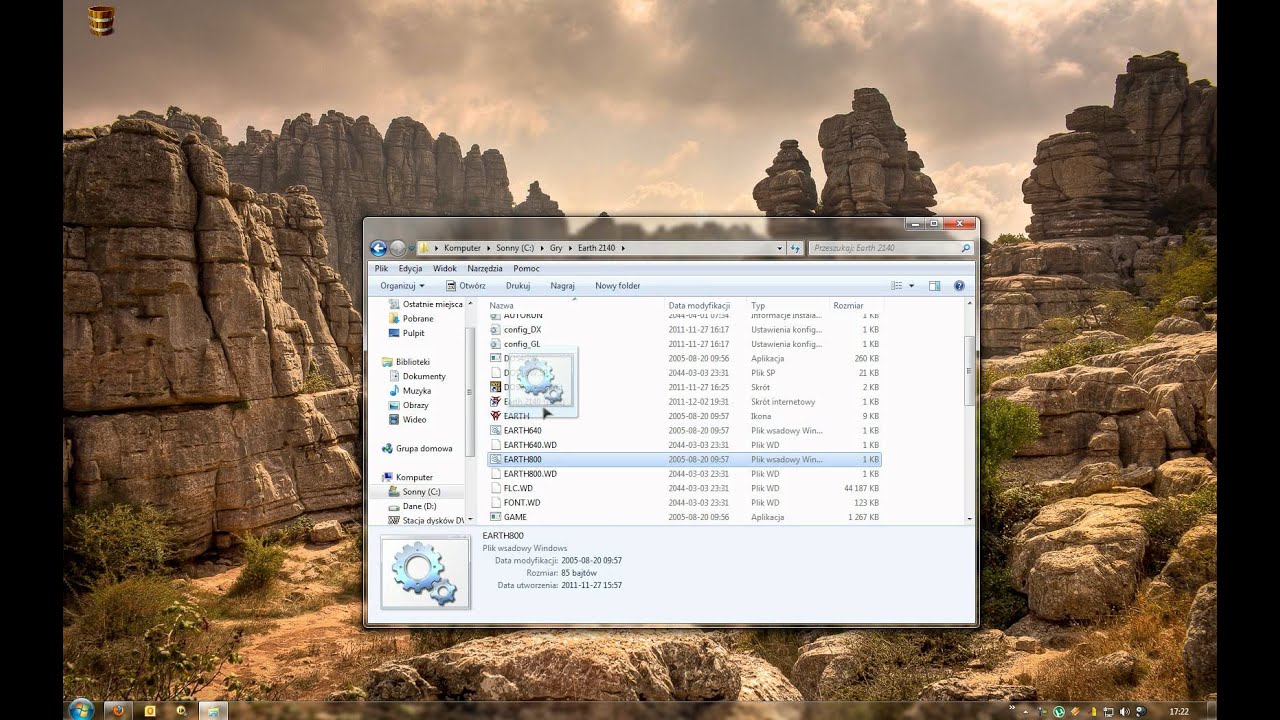Select the Komputer breadcrumb segment
The width and height of the screenshot is (1280, 720).
pos(462,248)
